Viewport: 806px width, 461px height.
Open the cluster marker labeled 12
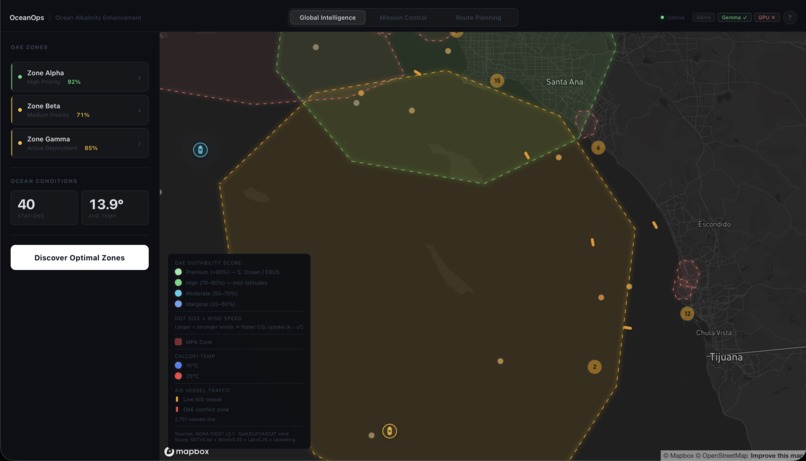coord(687,314)
